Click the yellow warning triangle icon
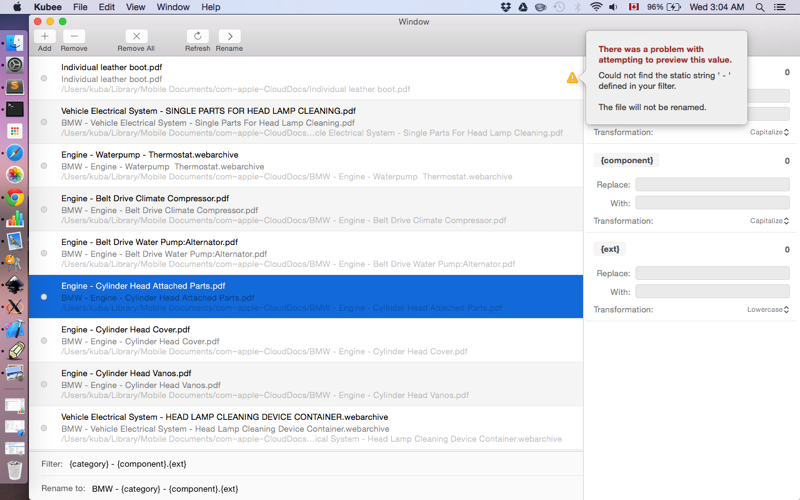This screenshot has width=800, height=500. point(572,78)
